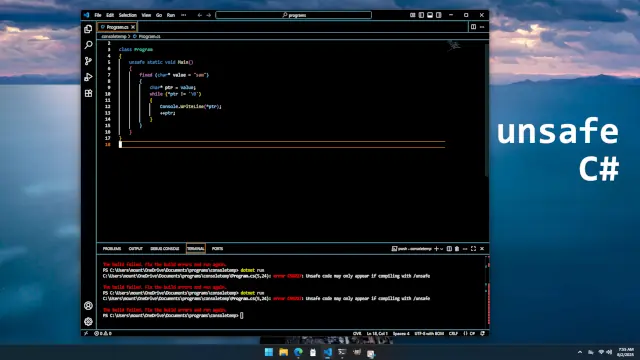Open Terminal app from taskbar

tap(342, 352)
